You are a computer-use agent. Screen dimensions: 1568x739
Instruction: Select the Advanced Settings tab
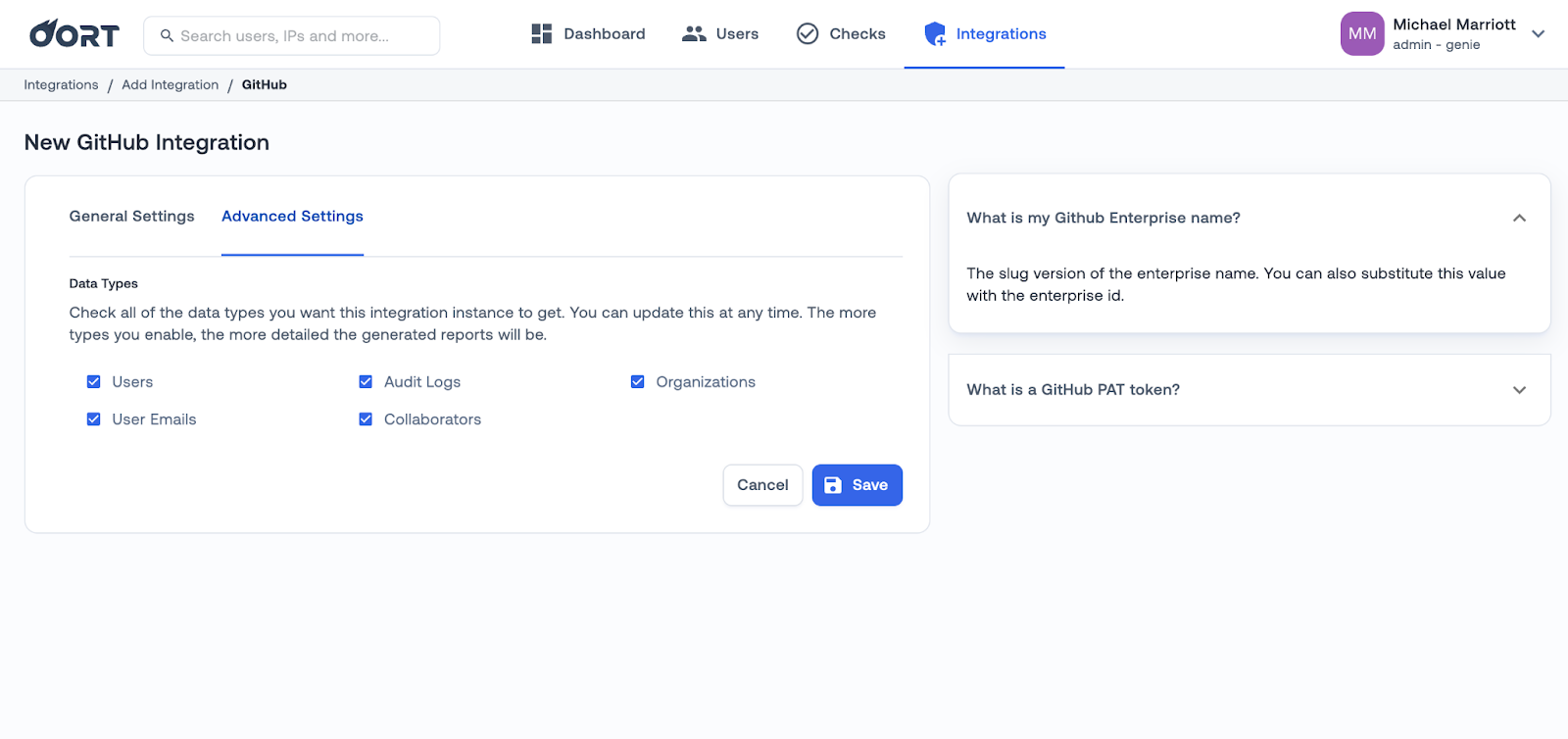(292, 217)
